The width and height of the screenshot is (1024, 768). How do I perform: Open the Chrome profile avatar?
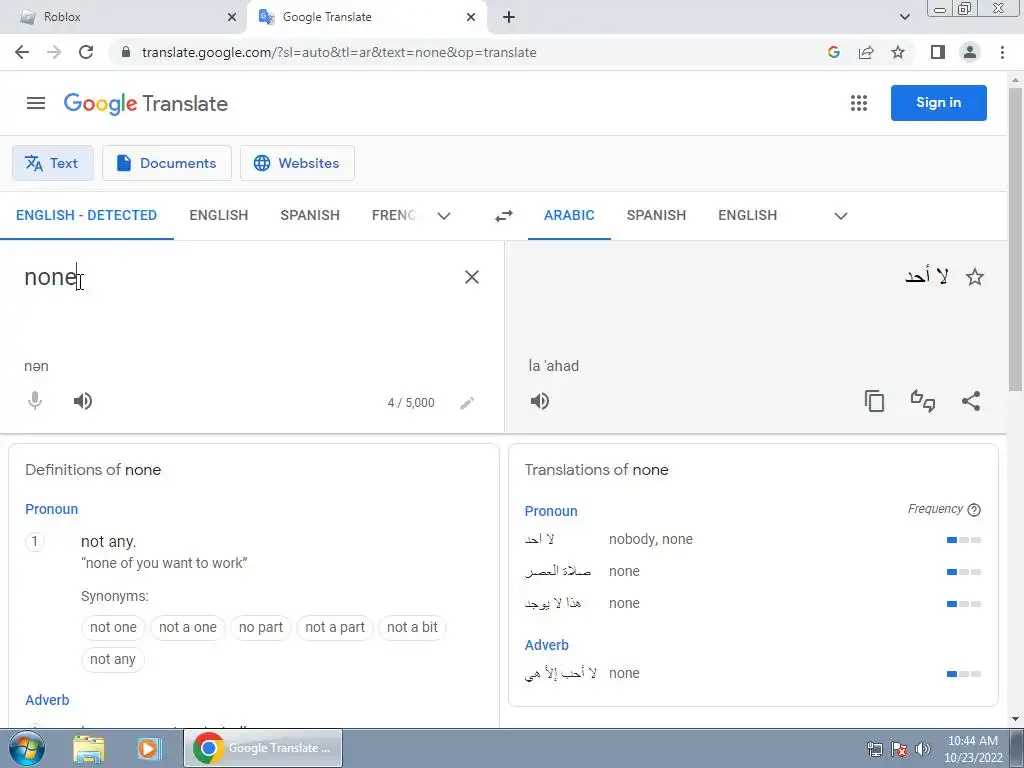click(x=970, y=52)
